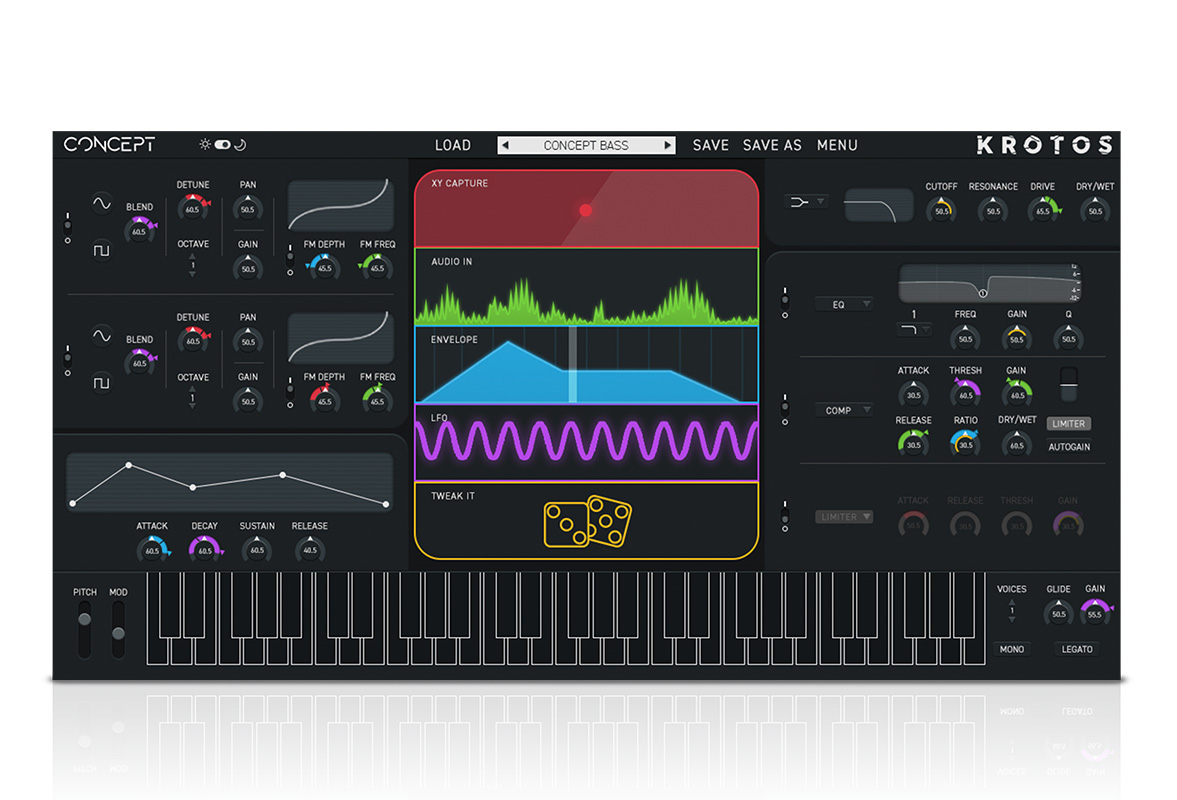Toggle the bottom oscillator on/off switch
Screen dimensions: 1177x800
click(68, 360)
